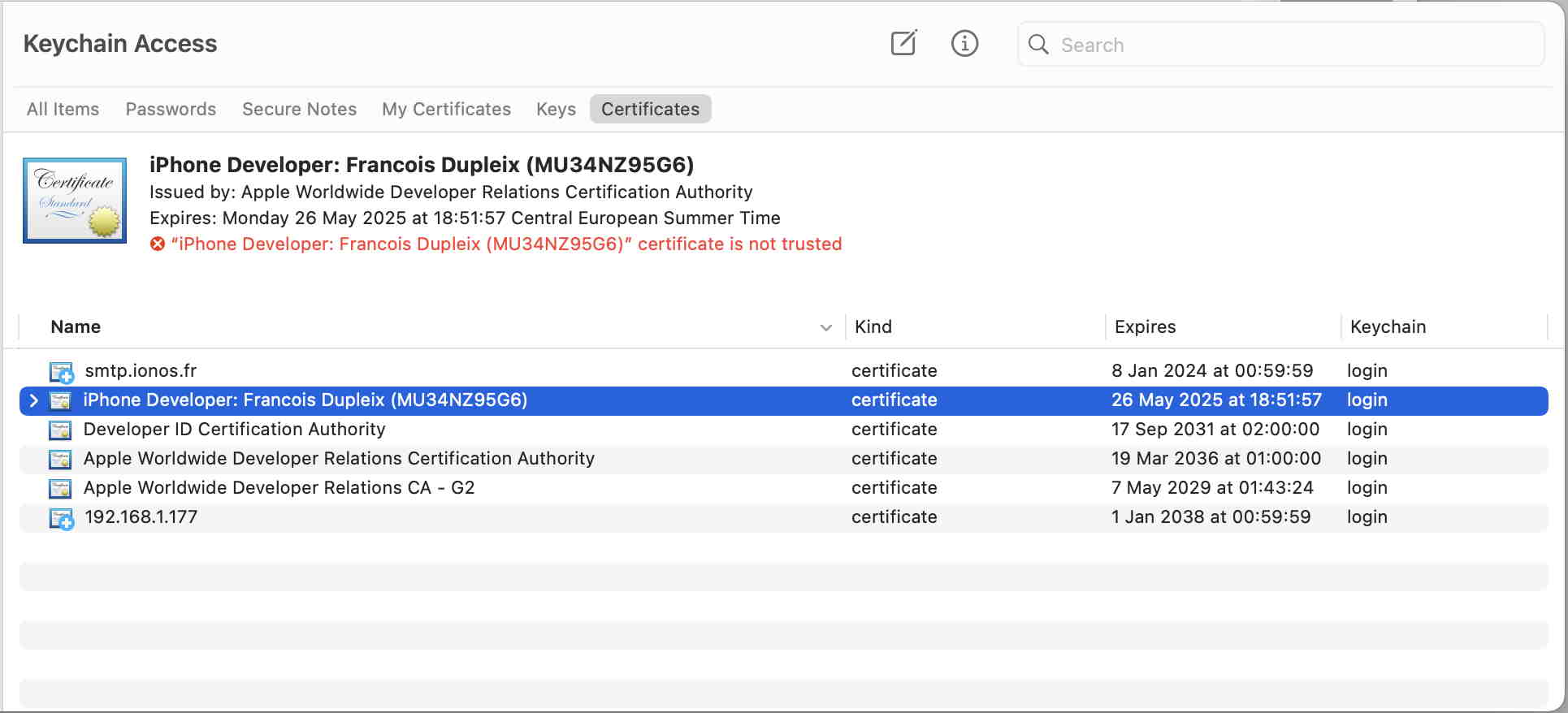Toggle sort order with Name column chevron
This screenshot has height=713, width=1568.
(x=825, y=327)
